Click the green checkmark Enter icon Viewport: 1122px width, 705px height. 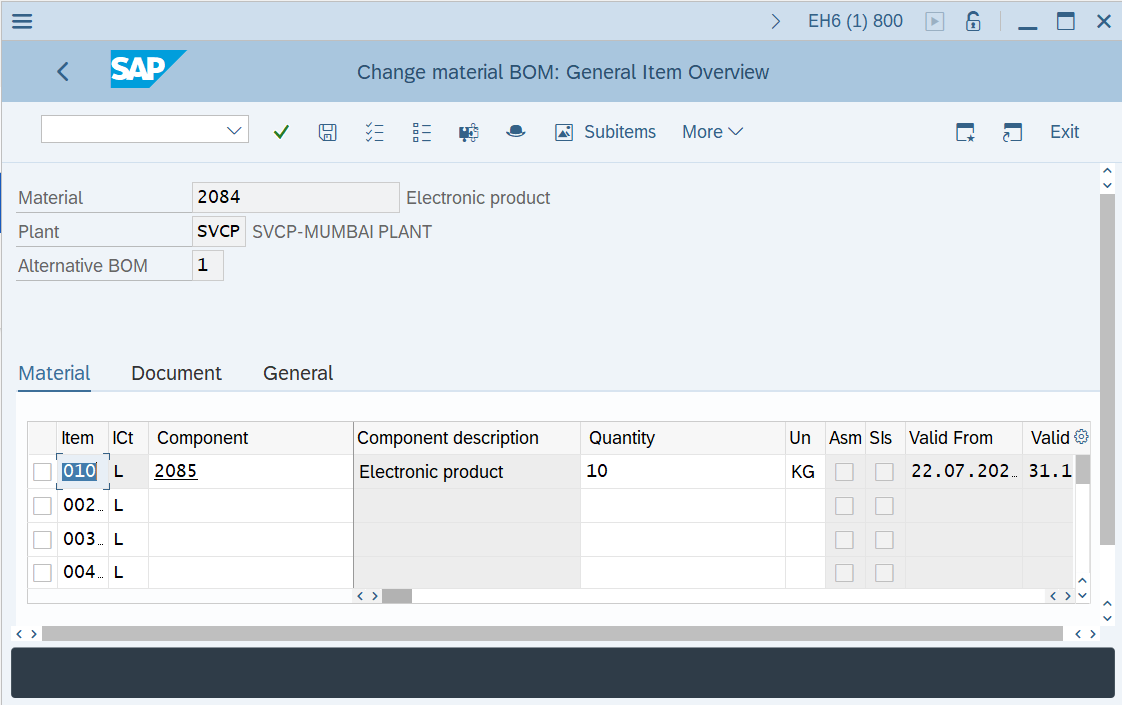[281, 132]
